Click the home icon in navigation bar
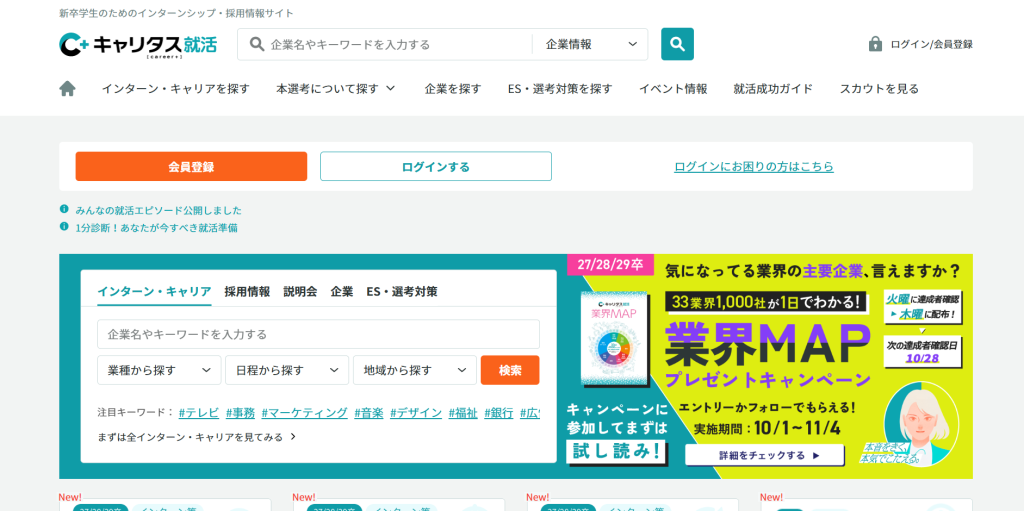This screenshot has width=1024, height=511. [67, 88]
